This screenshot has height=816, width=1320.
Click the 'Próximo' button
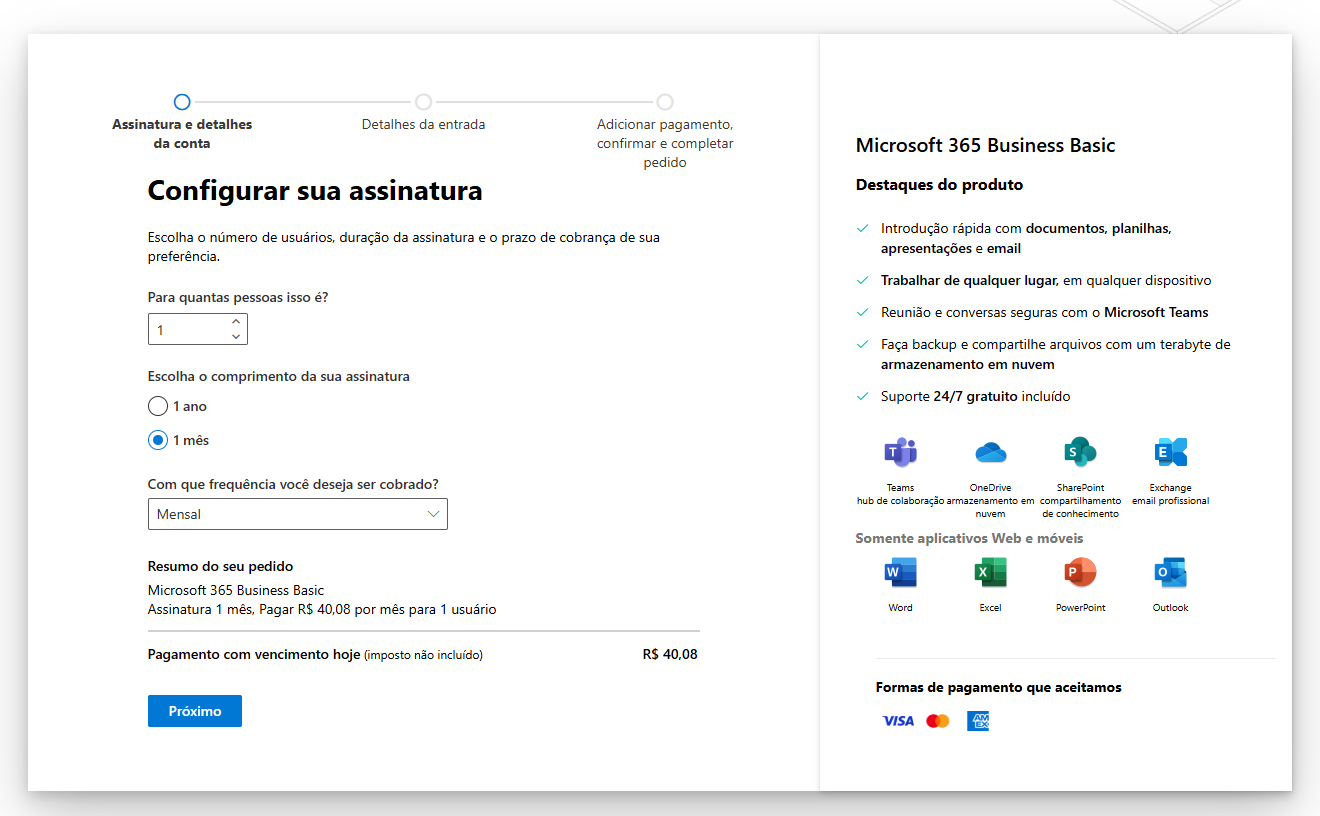click(x=195, y=711)
